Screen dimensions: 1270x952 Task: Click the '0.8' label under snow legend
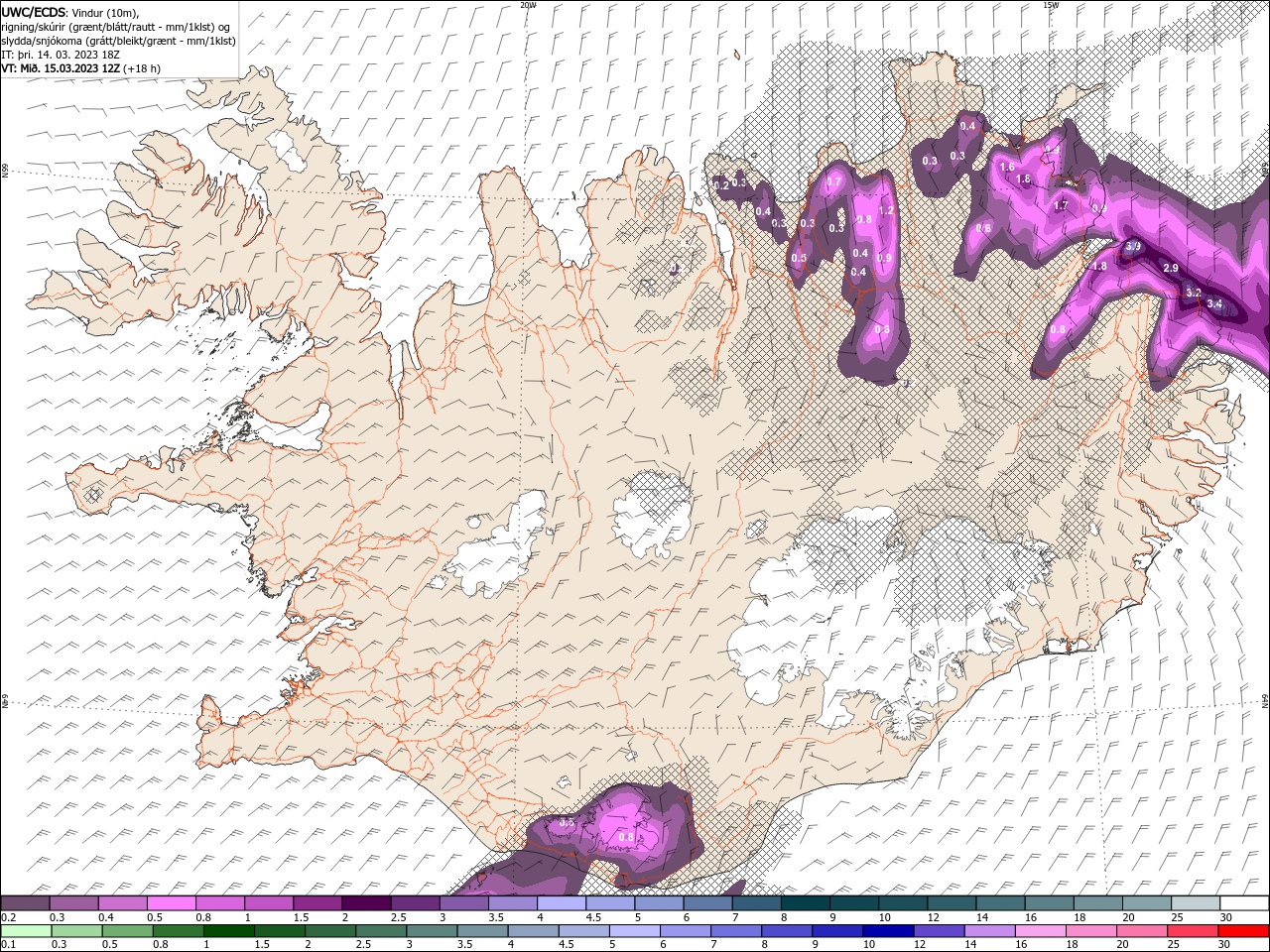coord(203,918)
